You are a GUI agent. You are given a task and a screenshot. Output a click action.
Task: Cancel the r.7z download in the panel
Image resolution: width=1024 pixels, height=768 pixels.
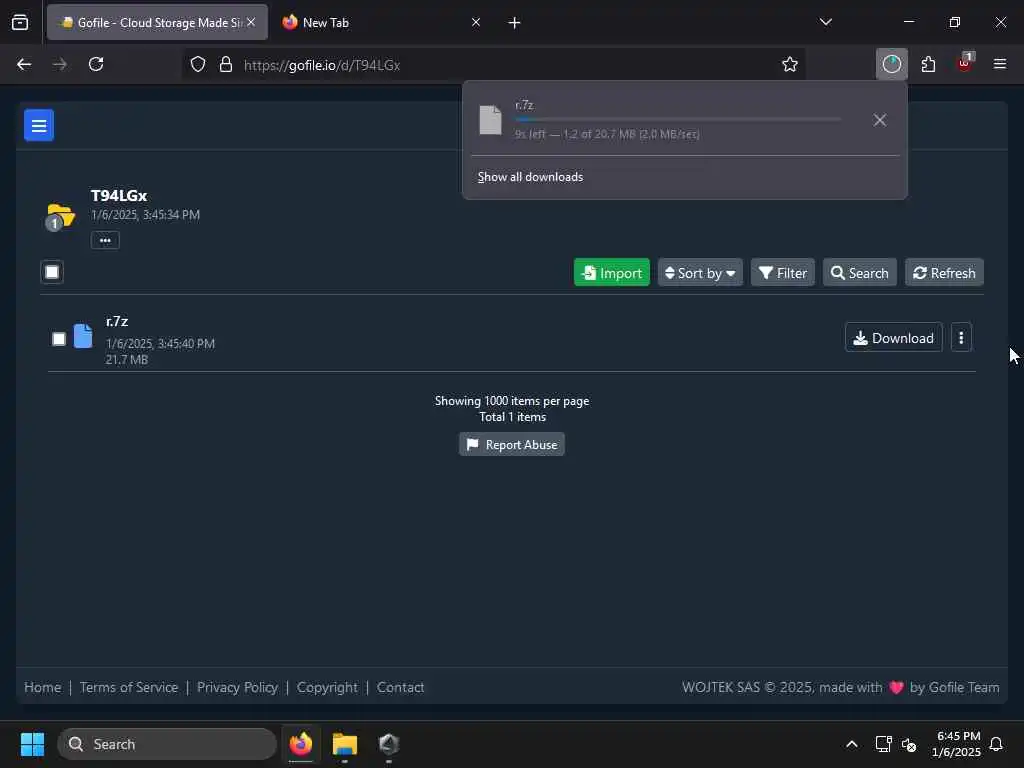pyautogui.click(x=880, y=120)
